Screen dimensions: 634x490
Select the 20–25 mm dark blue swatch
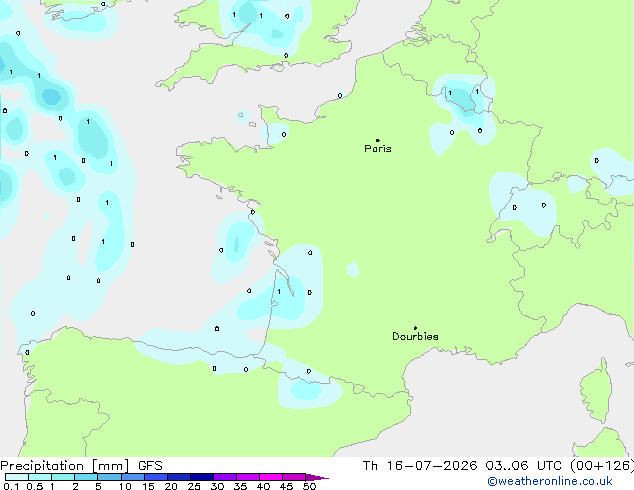179,477
